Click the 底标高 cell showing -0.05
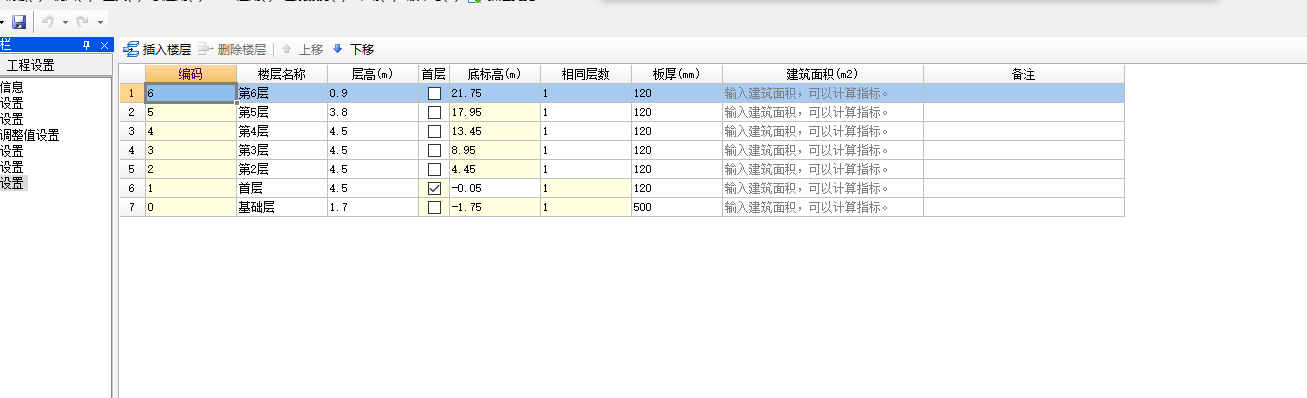The width and height of the screenshot is (1307, 398). tap(495, 188)
